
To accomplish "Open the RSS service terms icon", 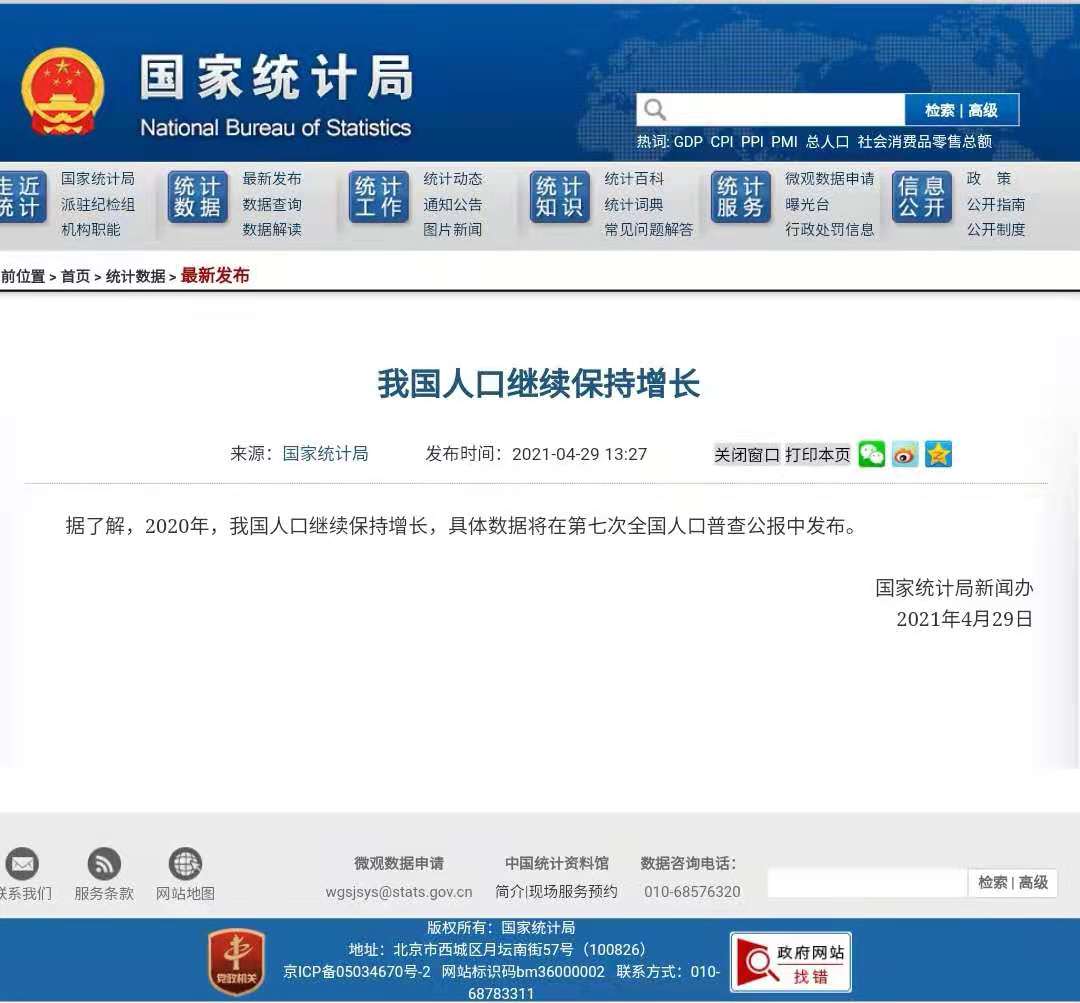I will (104, 864).
